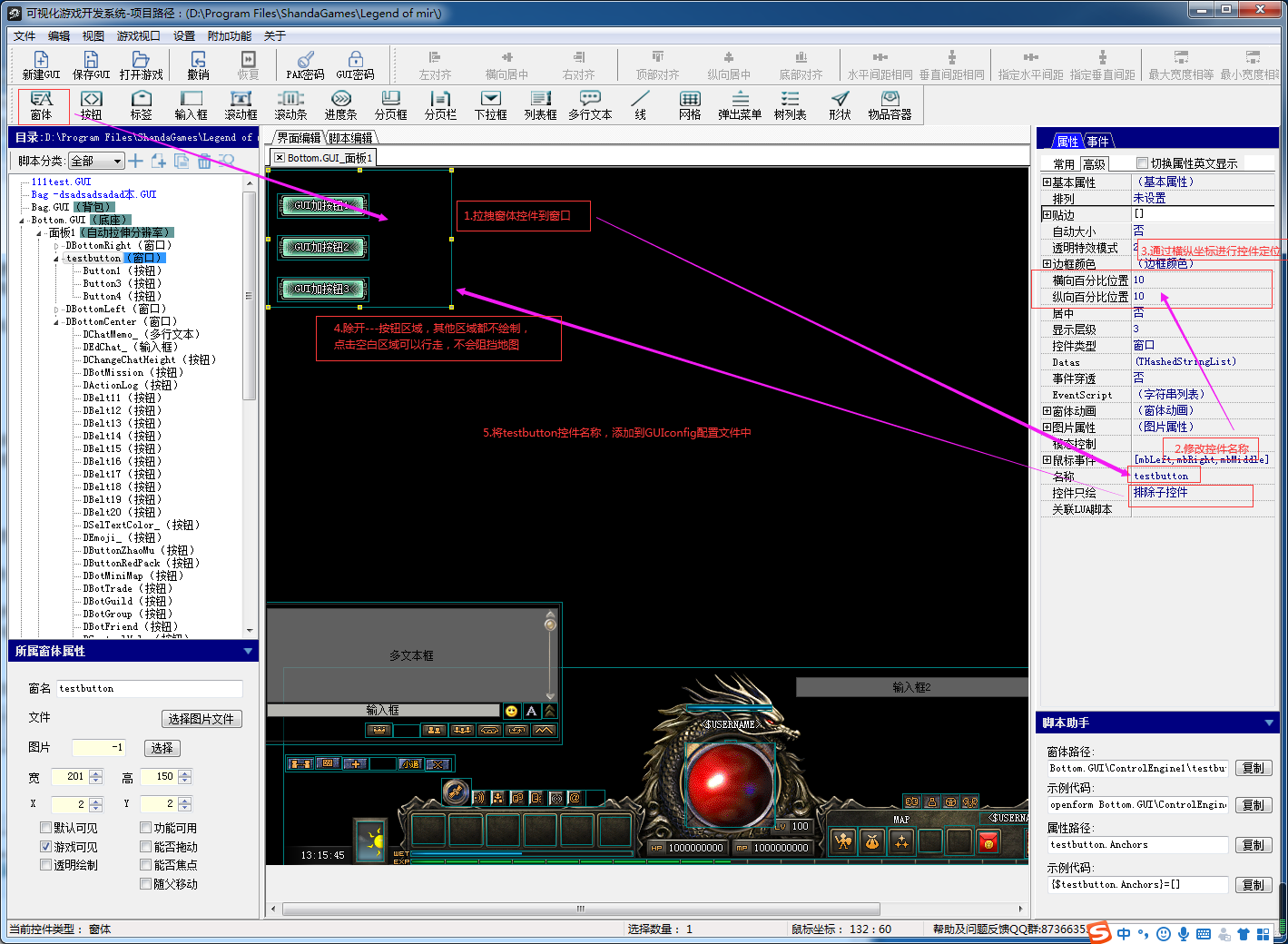Screen dimensions: 1288x944
Task: Collapse the 脚本助手 panel arrow
Action: click(1269, 723)
